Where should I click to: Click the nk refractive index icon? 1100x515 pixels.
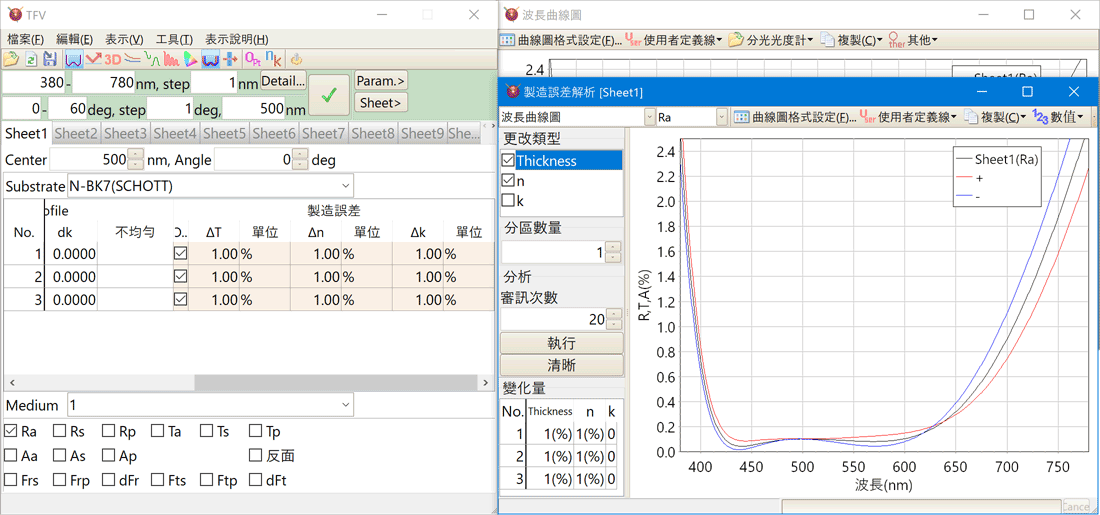(271, 60)
